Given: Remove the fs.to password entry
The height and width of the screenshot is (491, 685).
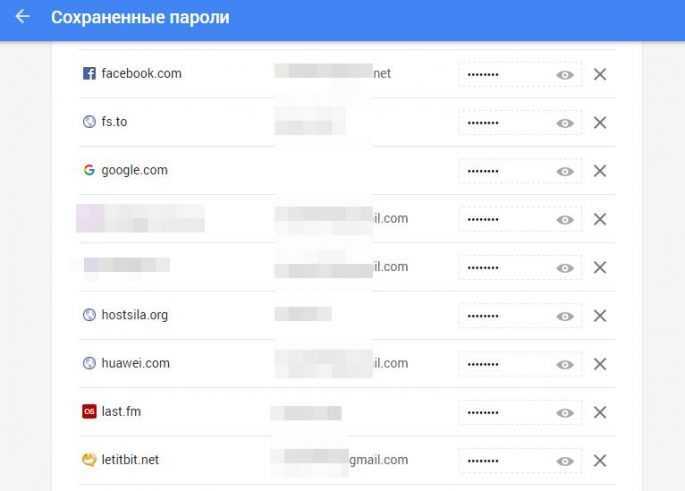Looking at the screenshot, I should (x=600, y=122).
